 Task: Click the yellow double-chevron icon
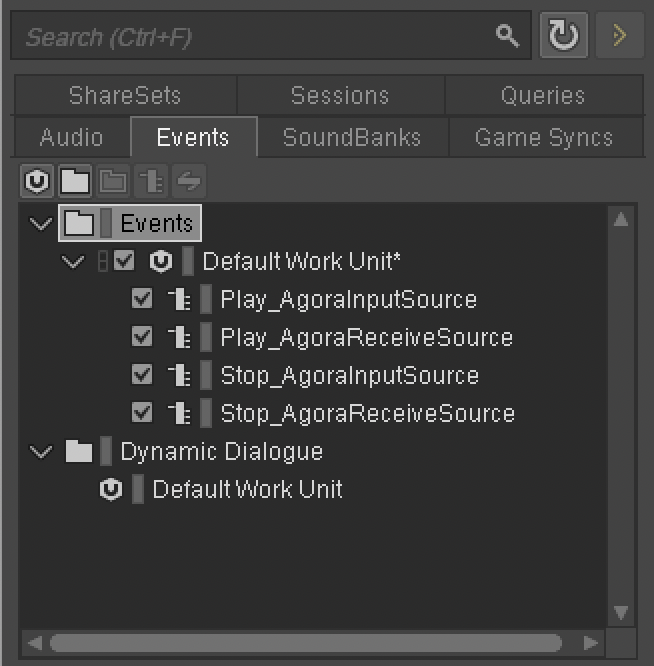[620, 35]
